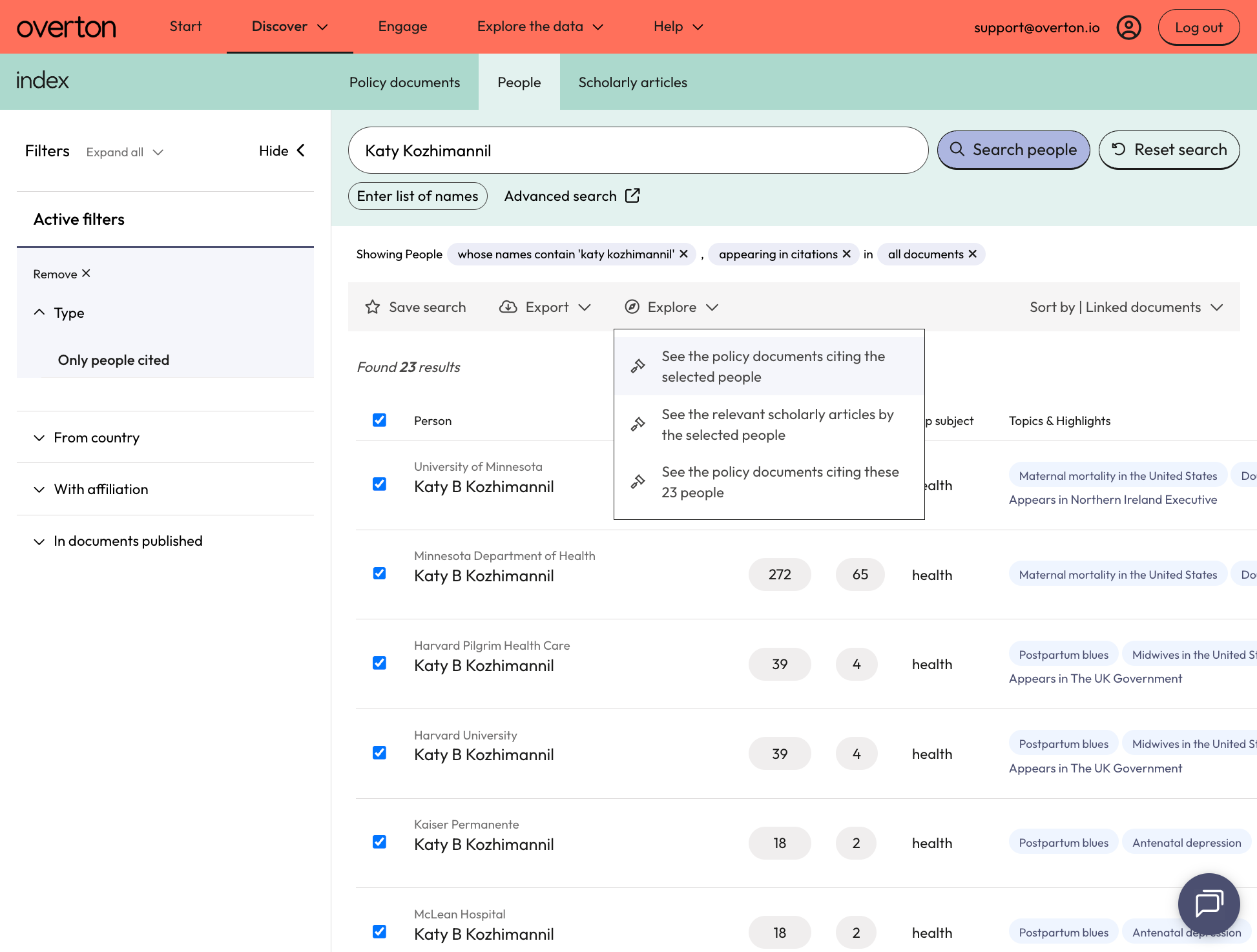Uncheck the Harvard Pilgrim Health Care checkbox
The width and height of the screenshot is (1257, 952).
(x=379, y=663)
